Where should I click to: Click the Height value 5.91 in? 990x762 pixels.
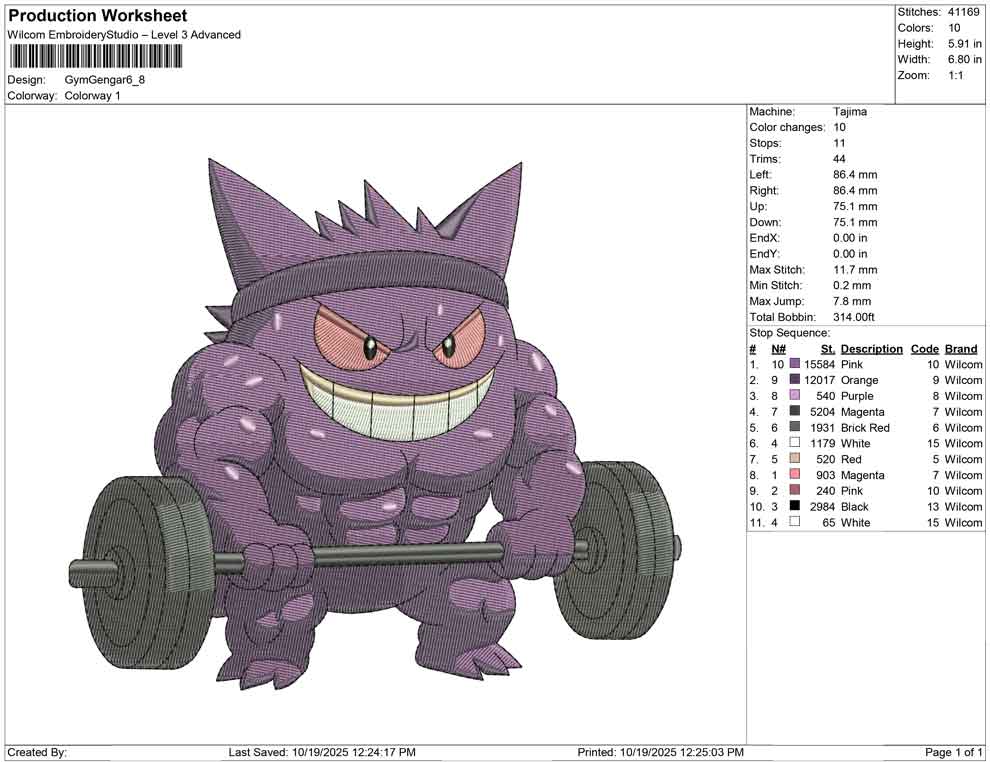tap(965, 44)
